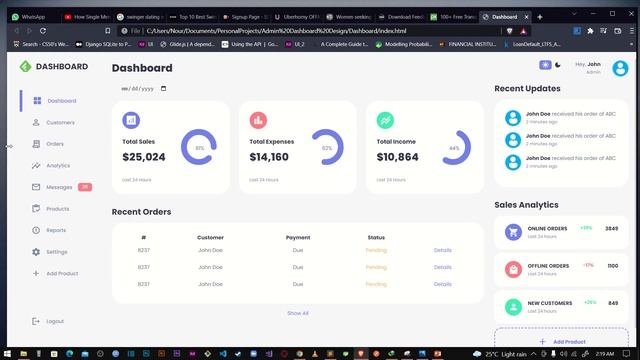The height and width of the screenshot is (360, 640).
Task: Click the Total Expenses 62% progress ring
Action: pos(327,147)
